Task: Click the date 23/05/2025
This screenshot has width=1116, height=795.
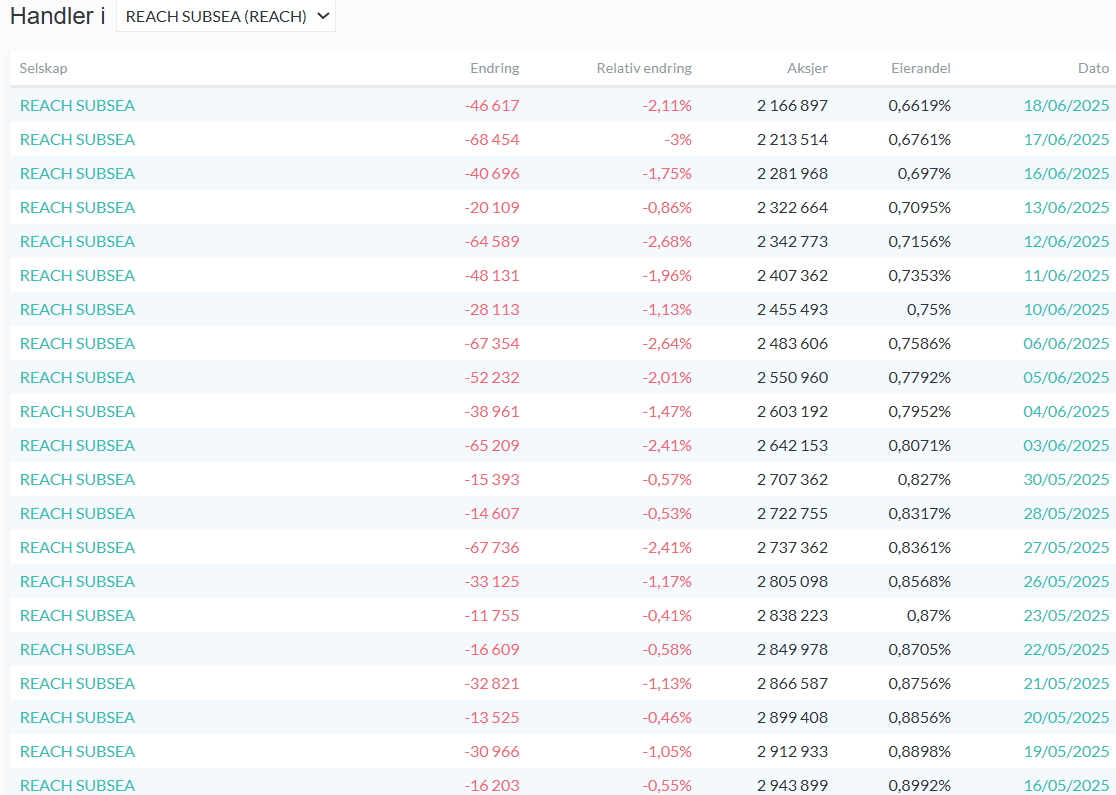Action: (1066, 616)
